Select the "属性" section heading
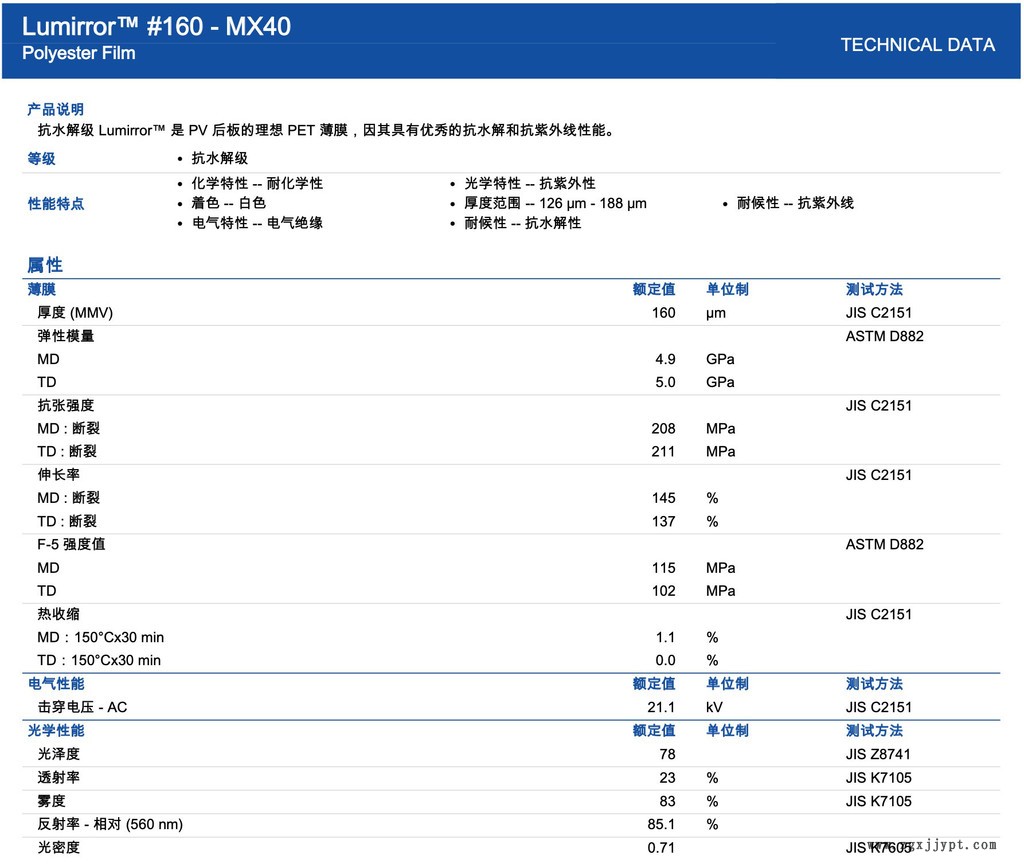 click(x=45, y=265)
